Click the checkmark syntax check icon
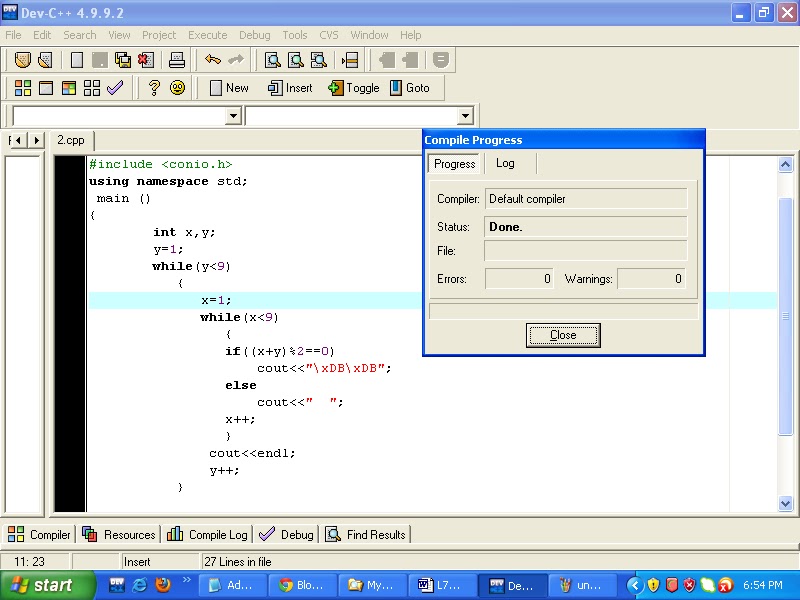800x600 pixels. [118, 88]
